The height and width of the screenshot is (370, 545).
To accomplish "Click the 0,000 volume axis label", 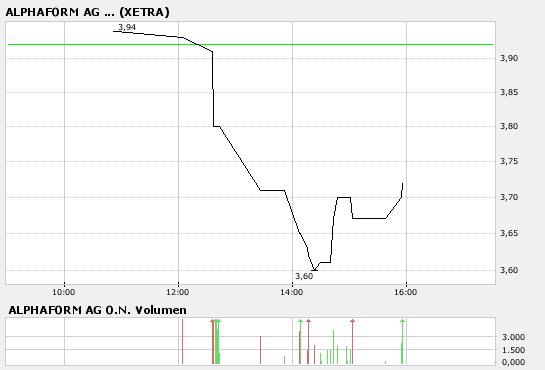I will (x=513, y=362).
